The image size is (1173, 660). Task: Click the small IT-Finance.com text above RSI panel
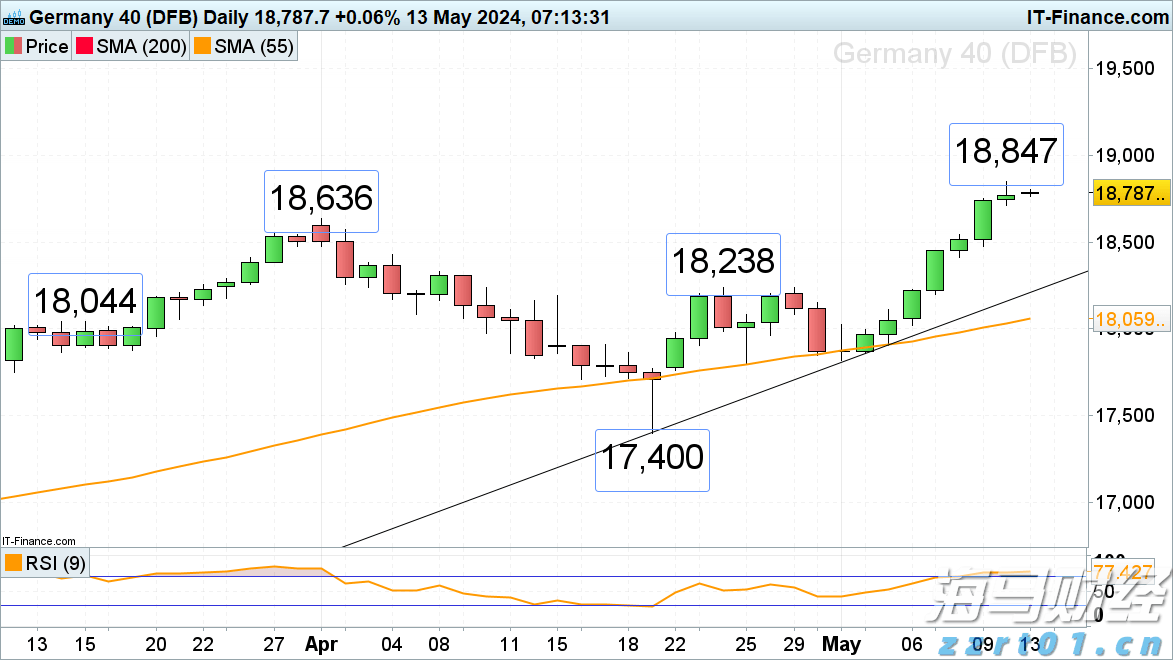[38, 541]
